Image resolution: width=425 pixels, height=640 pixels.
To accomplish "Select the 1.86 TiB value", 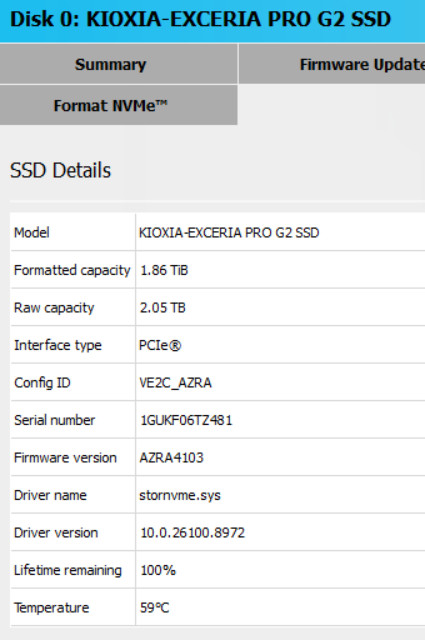I will coord(164,270).
